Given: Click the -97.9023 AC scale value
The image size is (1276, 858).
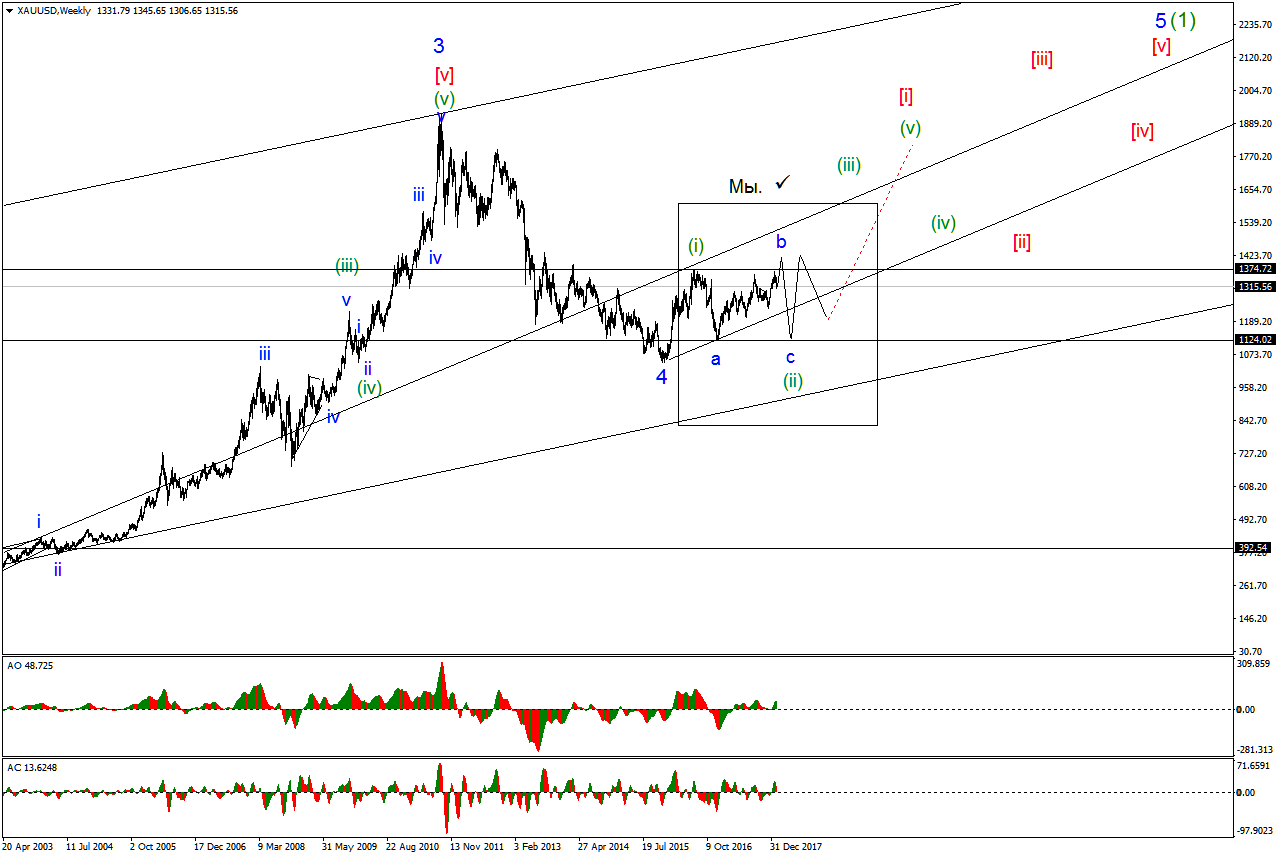Looking at the screenshot, I should 1254,830.
